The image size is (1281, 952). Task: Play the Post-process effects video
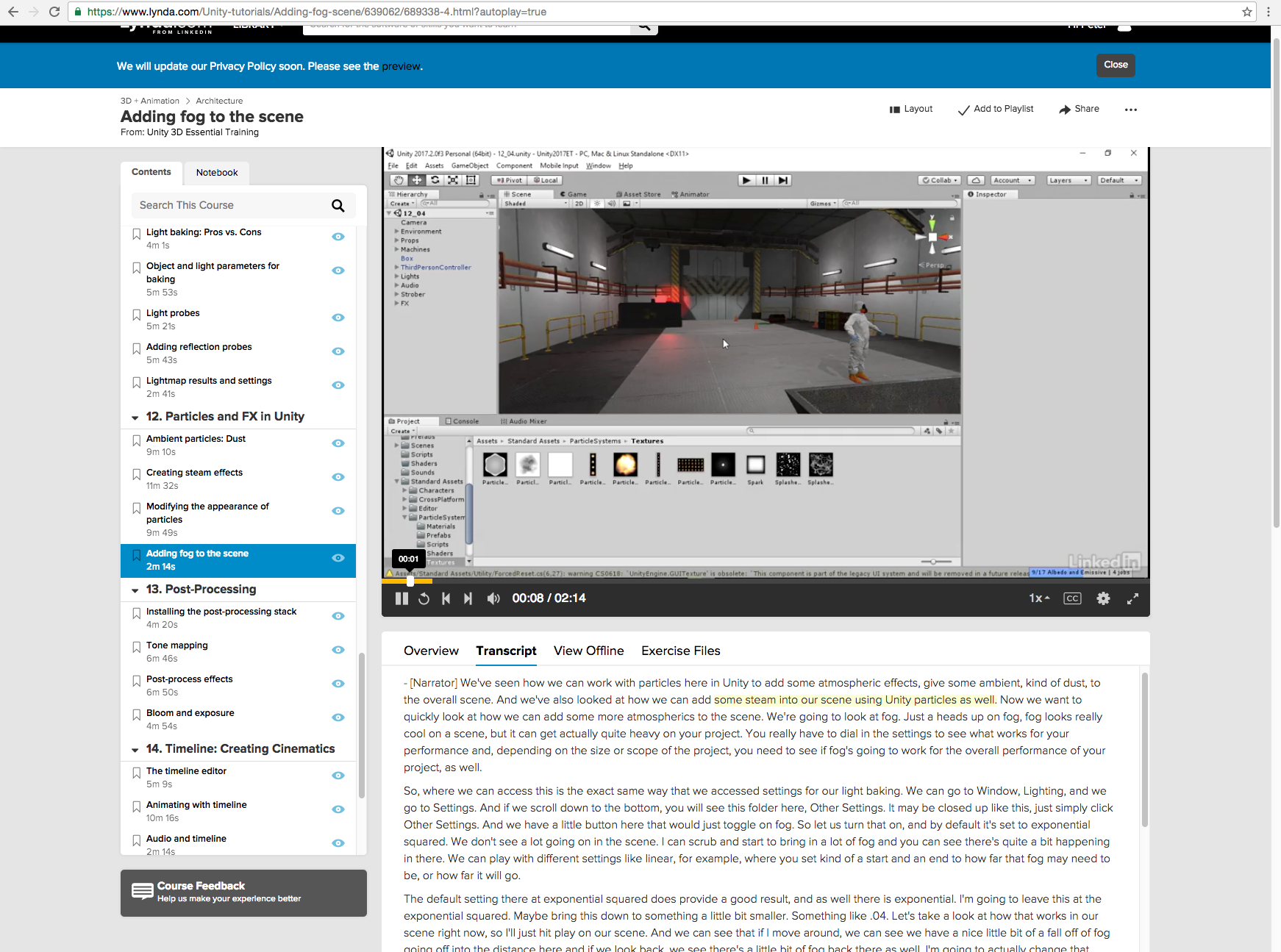pyautogui.click(x=189, y=679)
